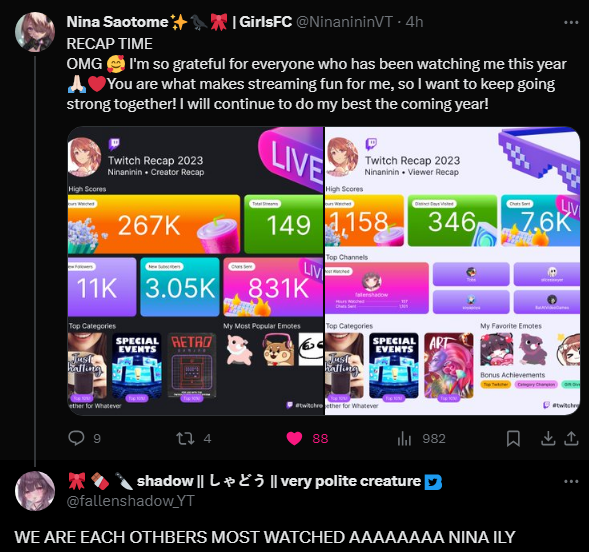Open the @fallenshadow_YT handle link
Screen dimensions: 589x552
[130, 501]
